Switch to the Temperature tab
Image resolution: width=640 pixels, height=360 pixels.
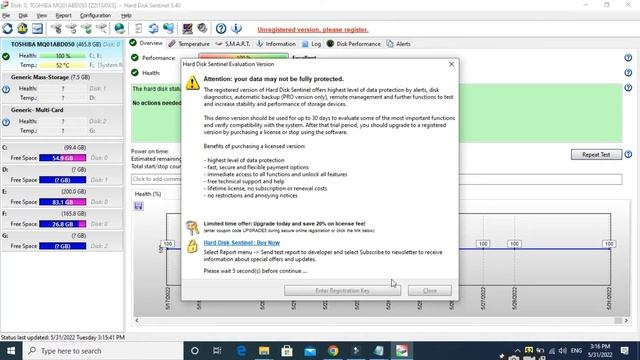(x=189, y=44)
